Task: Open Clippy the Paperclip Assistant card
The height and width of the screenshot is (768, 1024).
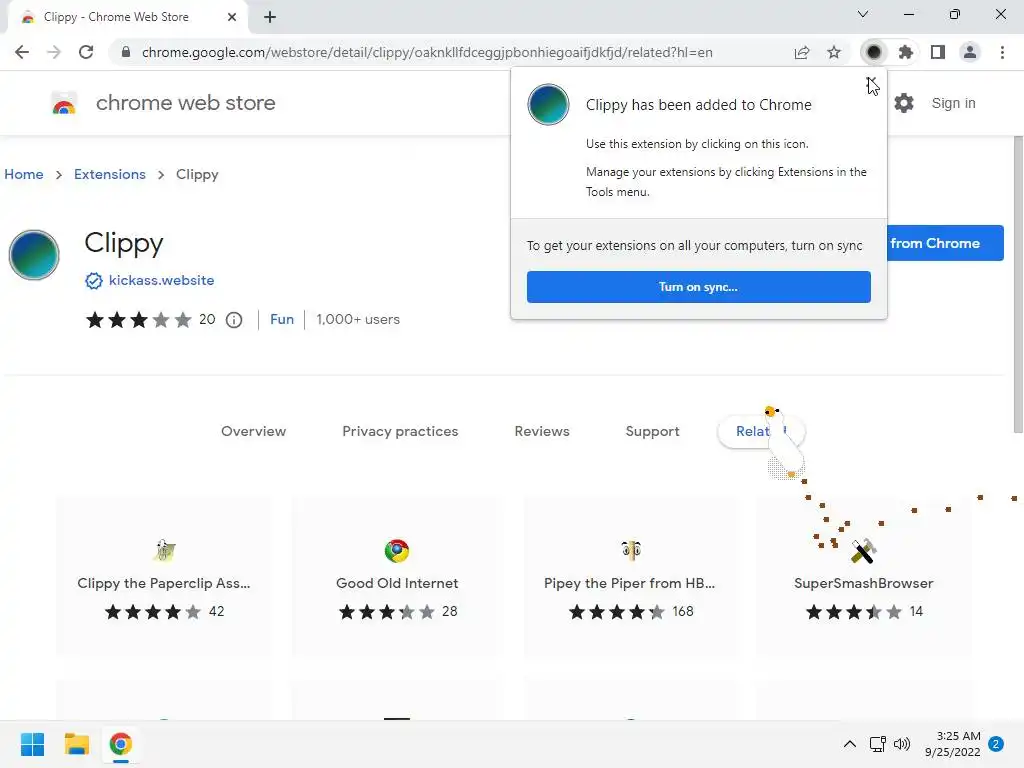Action: click(164, 577)
